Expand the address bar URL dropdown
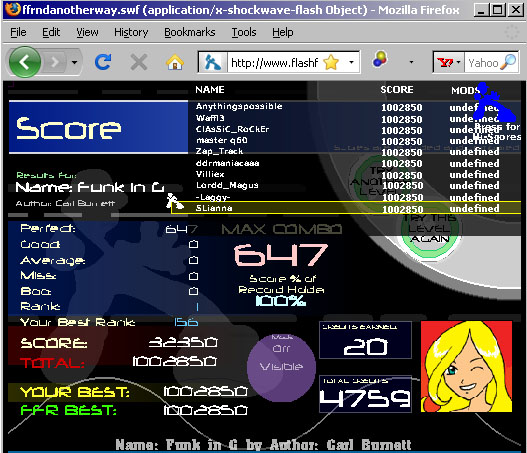Screen dimensions: 527x453 click(x=352, y=62)
